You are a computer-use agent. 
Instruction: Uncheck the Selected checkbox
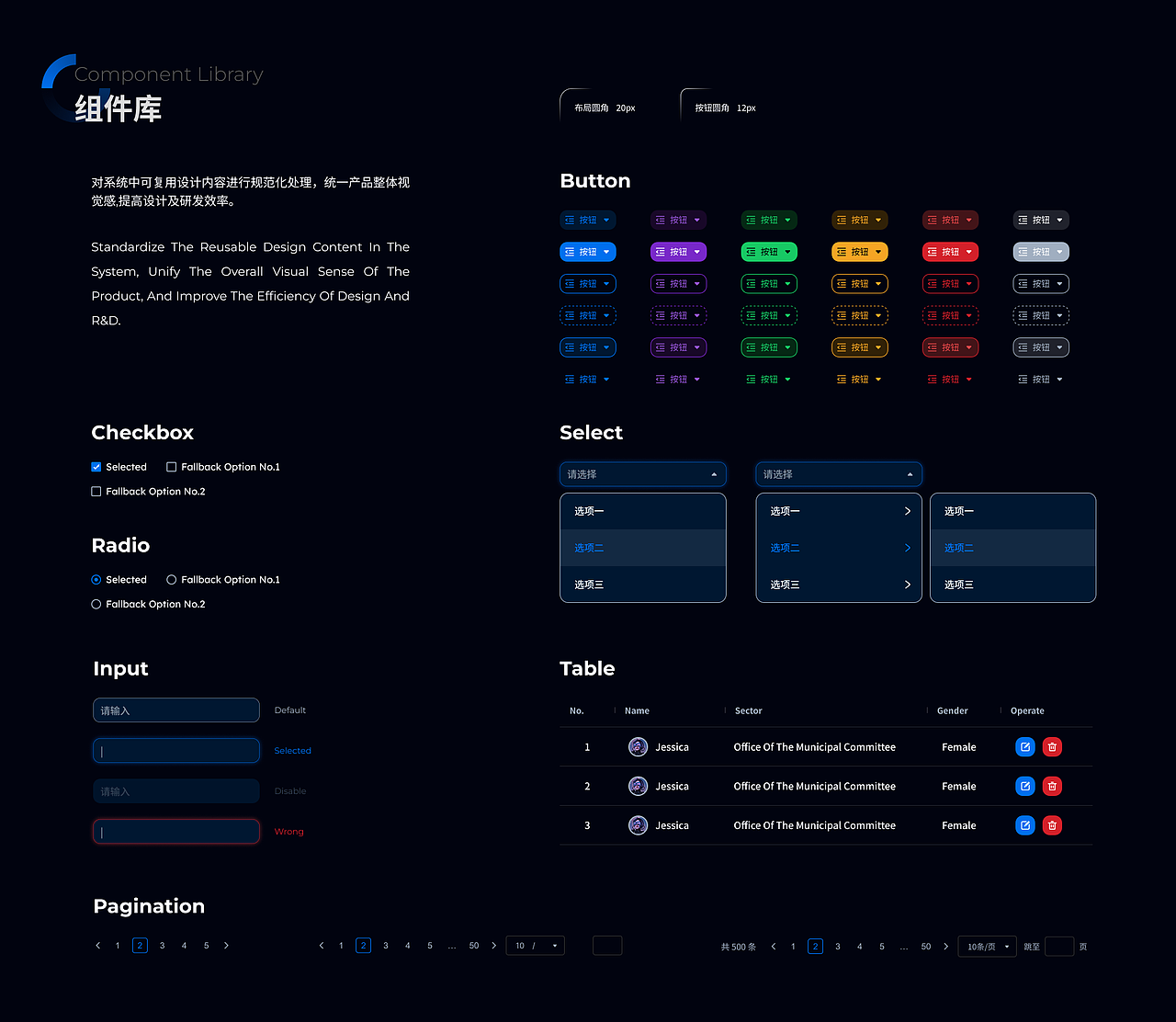click(x=96, y=466)
